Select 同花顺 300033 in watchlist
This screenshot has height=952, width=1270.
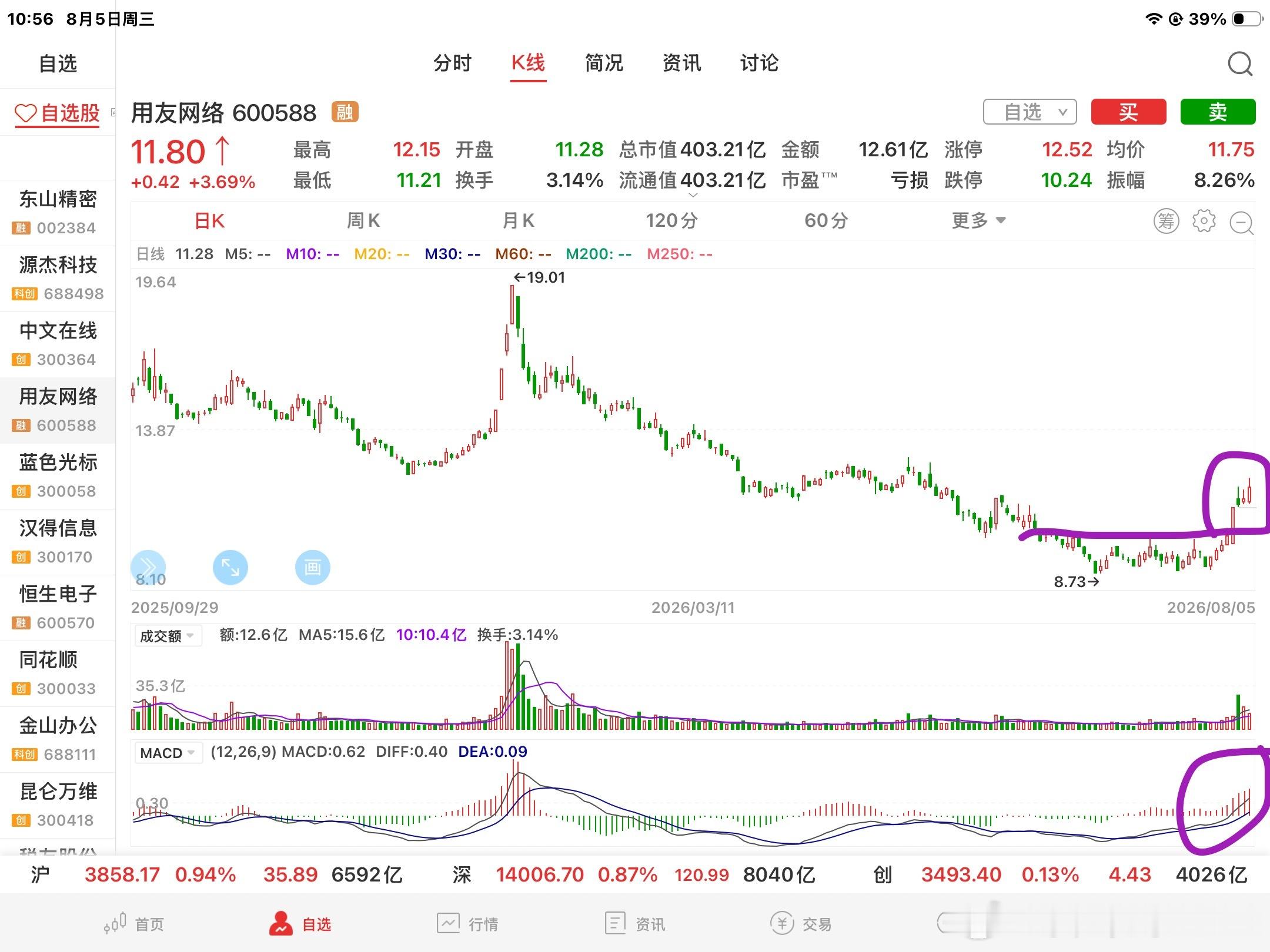[x=58, y=673]
